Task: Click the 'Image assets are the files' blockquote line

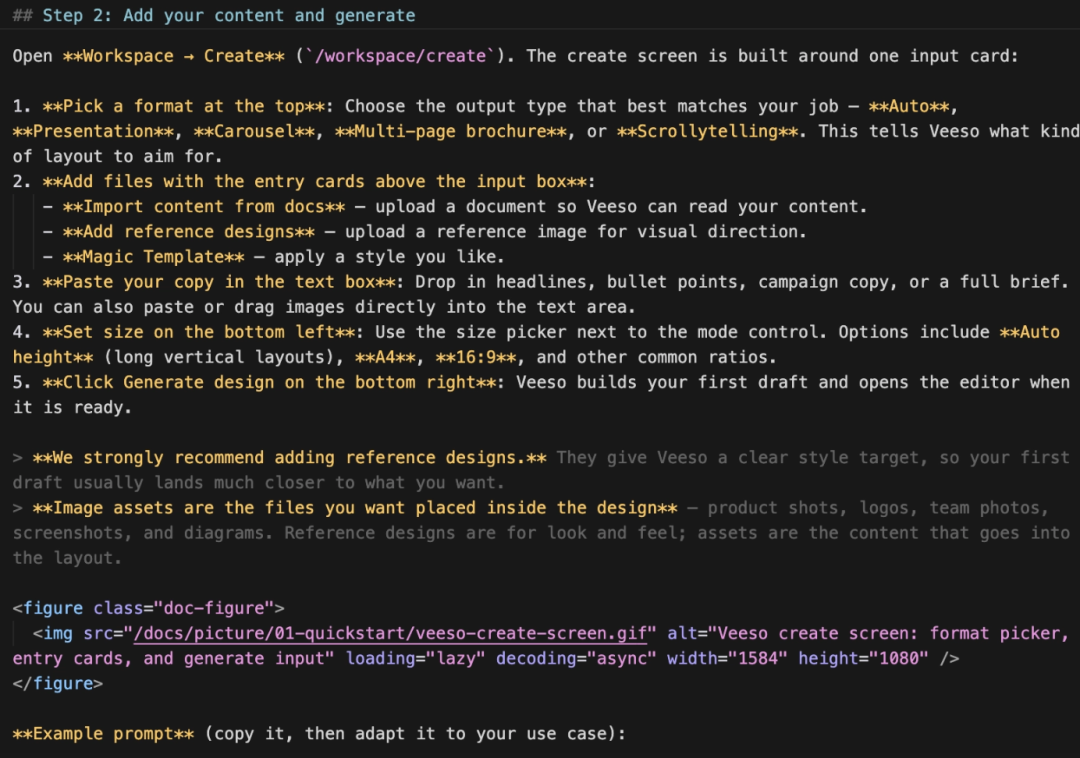Action: 355,508
